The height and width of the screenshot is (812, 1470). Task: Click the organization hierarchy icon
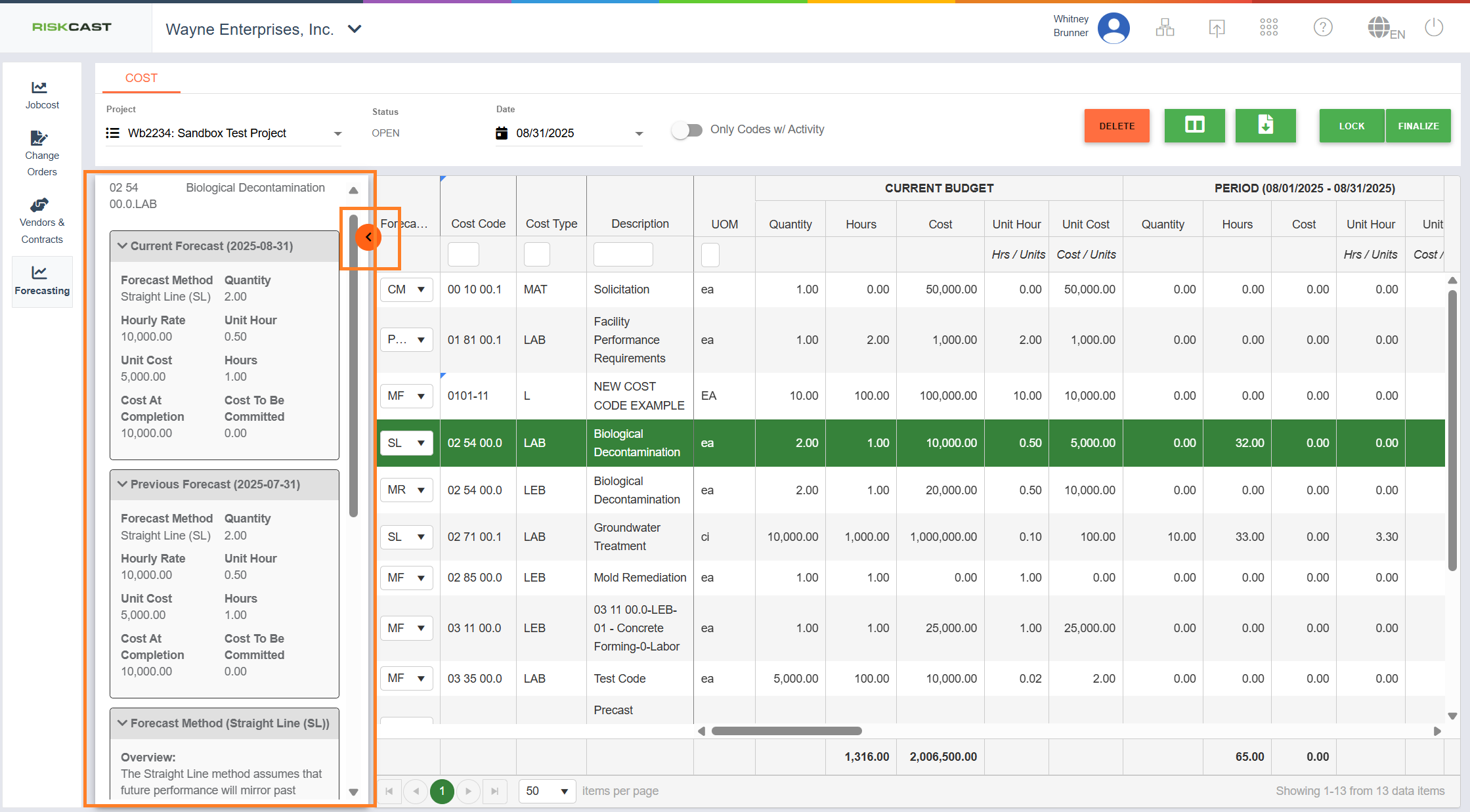pos(1165,28)
